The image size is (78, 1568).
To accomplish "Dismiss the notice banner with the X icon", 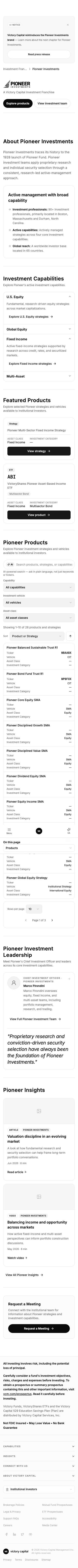I will click(68, 25).
